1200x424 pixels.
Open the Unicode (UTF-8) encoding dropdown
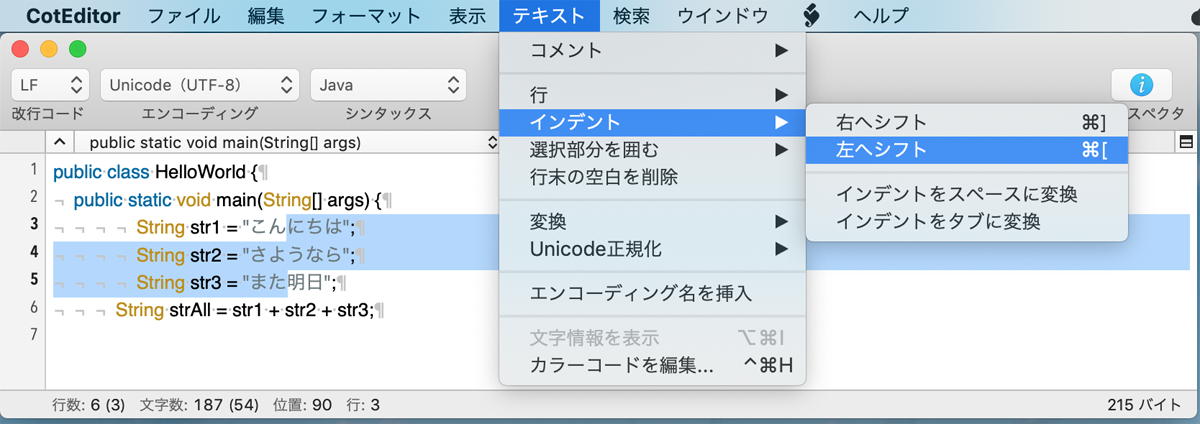200,85
